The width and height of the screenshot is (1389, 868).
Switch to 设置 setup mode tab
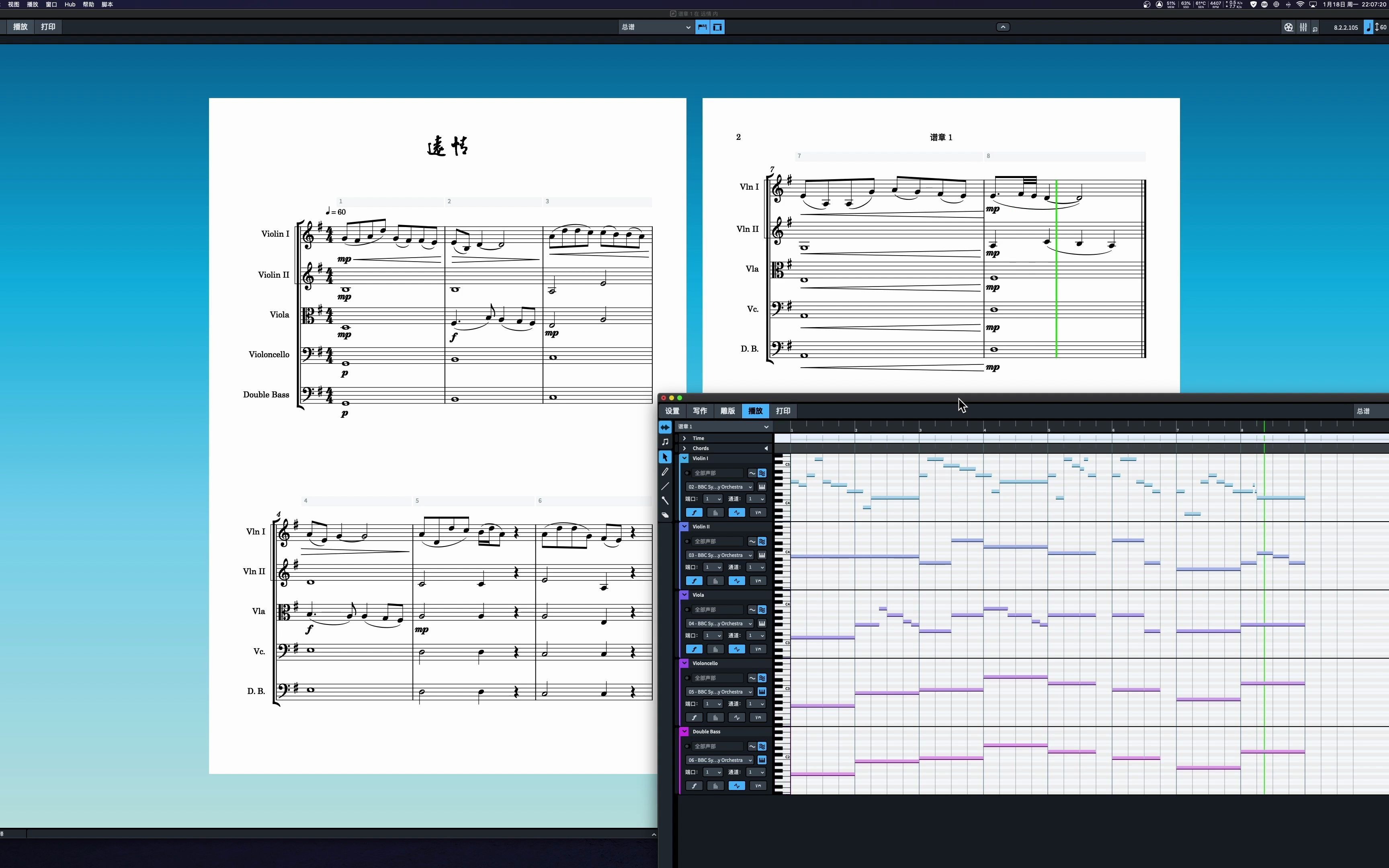click(672, 411)
